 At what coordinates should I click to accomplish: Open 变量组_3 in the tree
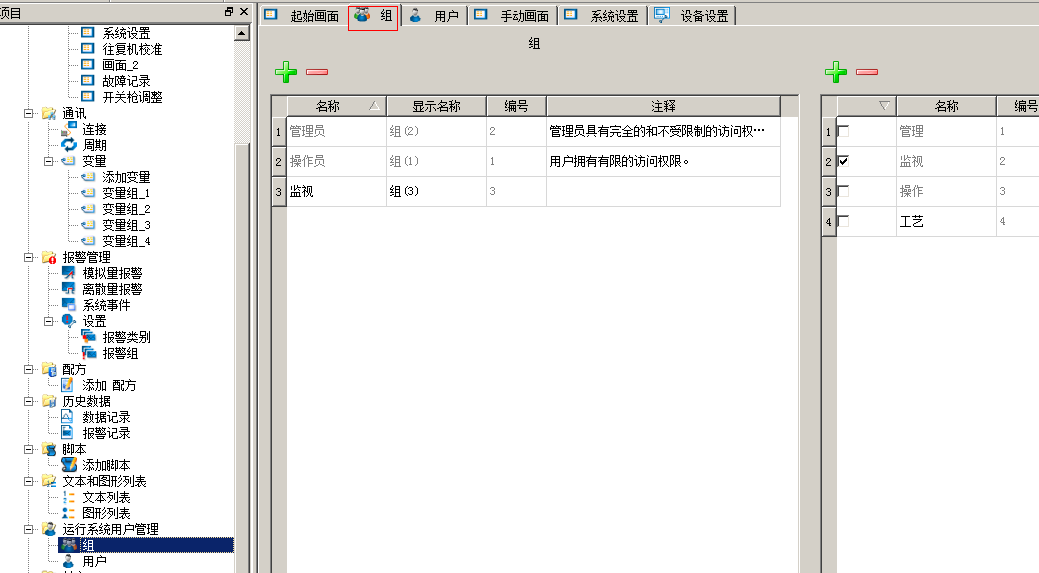click(126, 225)
